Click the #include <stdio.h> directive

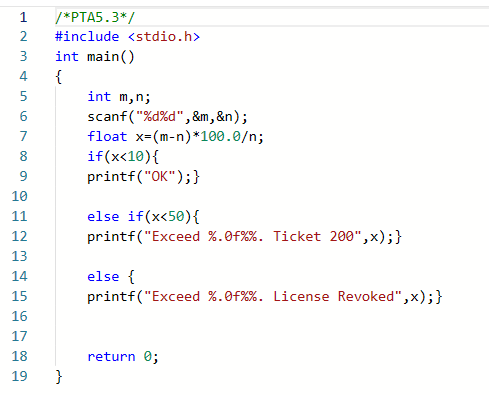(127, 36)
